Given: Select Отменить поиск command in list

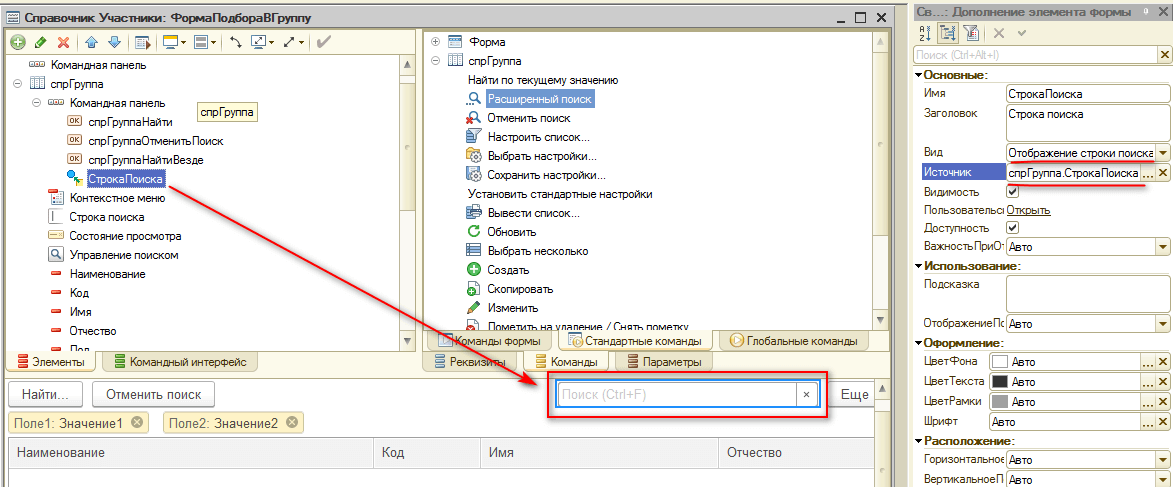Looking at the screenshot, I should 528,118.
